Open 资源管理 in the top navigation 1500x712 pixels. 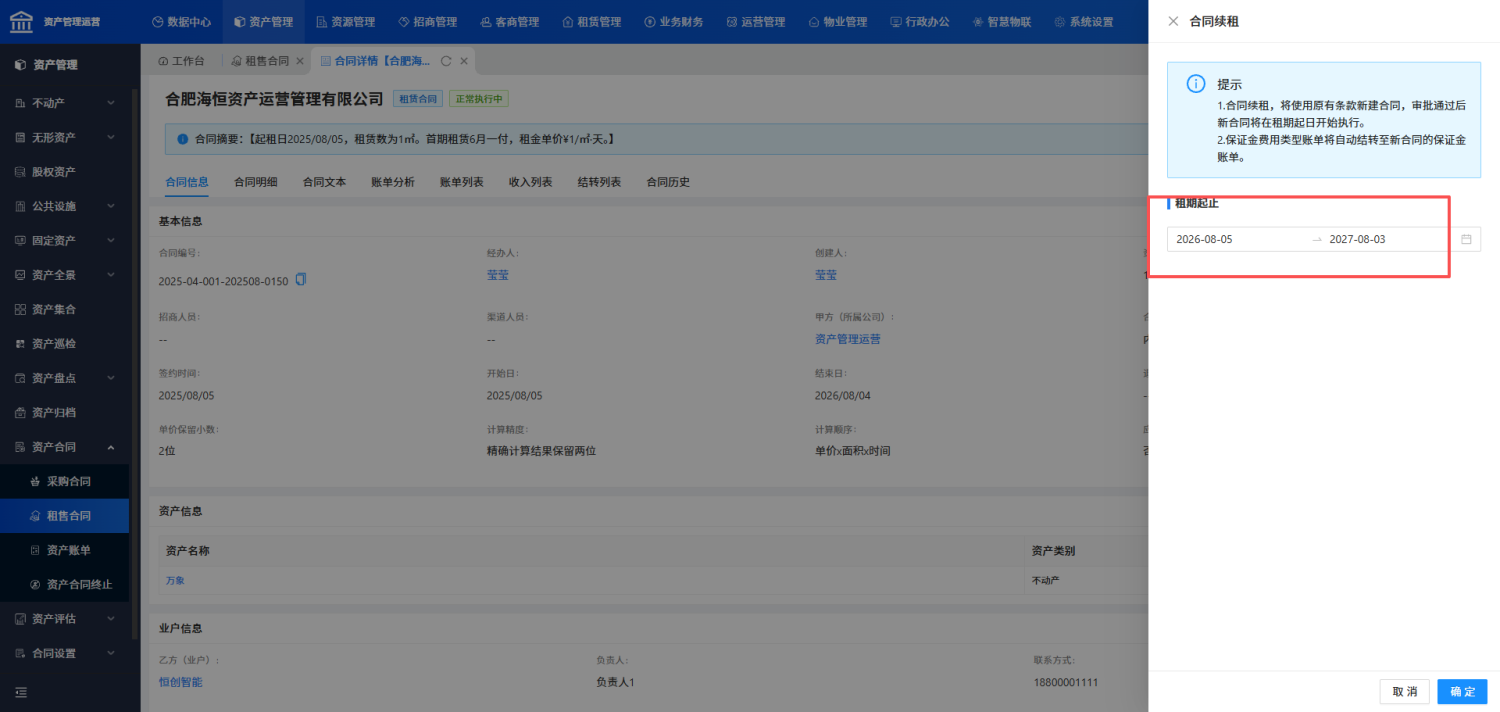coord(345,22)
